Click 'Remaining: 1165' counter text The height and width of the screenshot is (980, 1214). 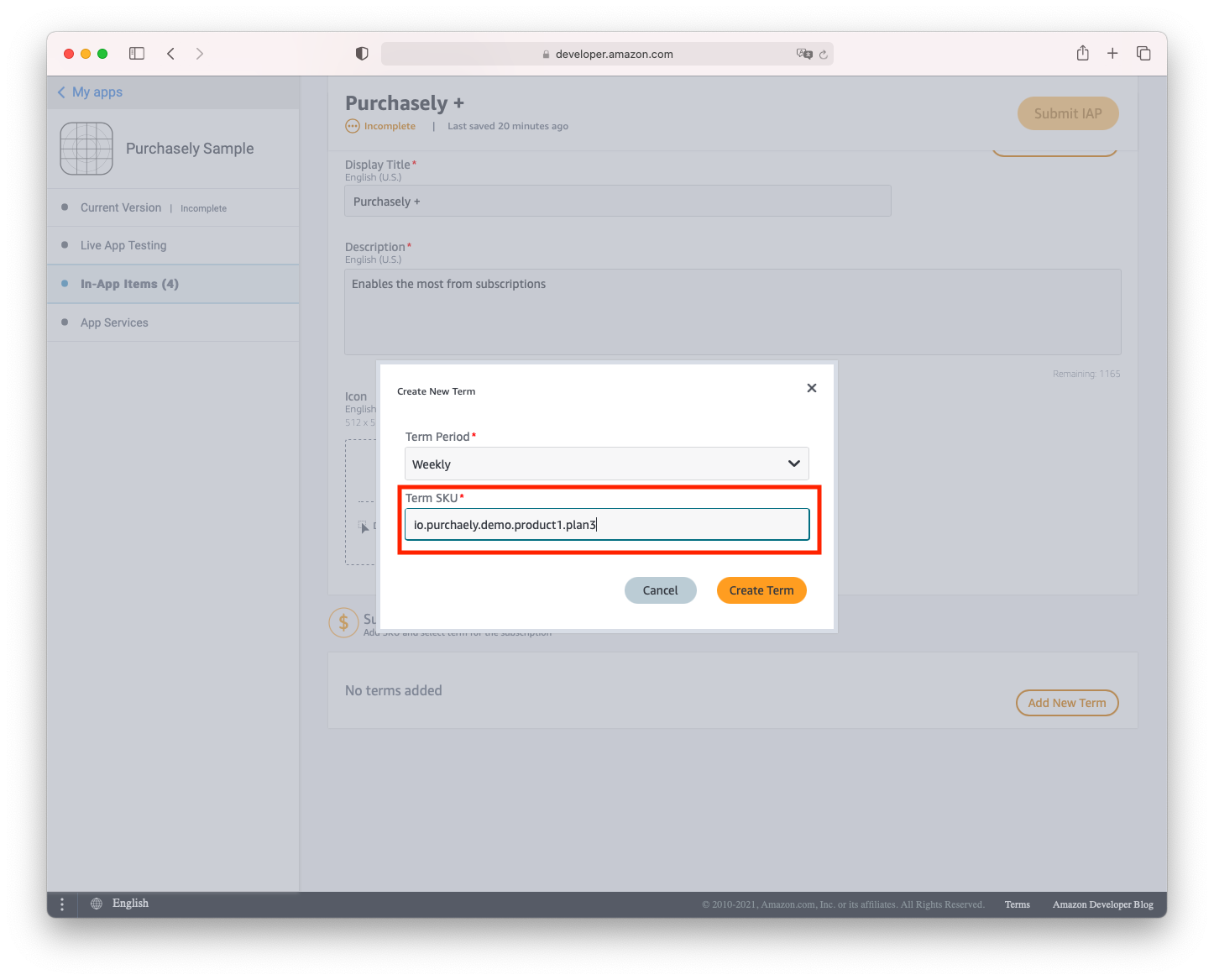[1086, 374]
